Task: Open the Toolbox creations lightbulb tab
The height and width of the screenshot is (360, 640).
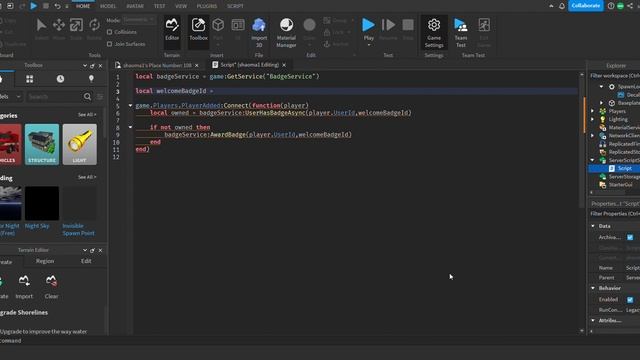Action: coord(91,79)
